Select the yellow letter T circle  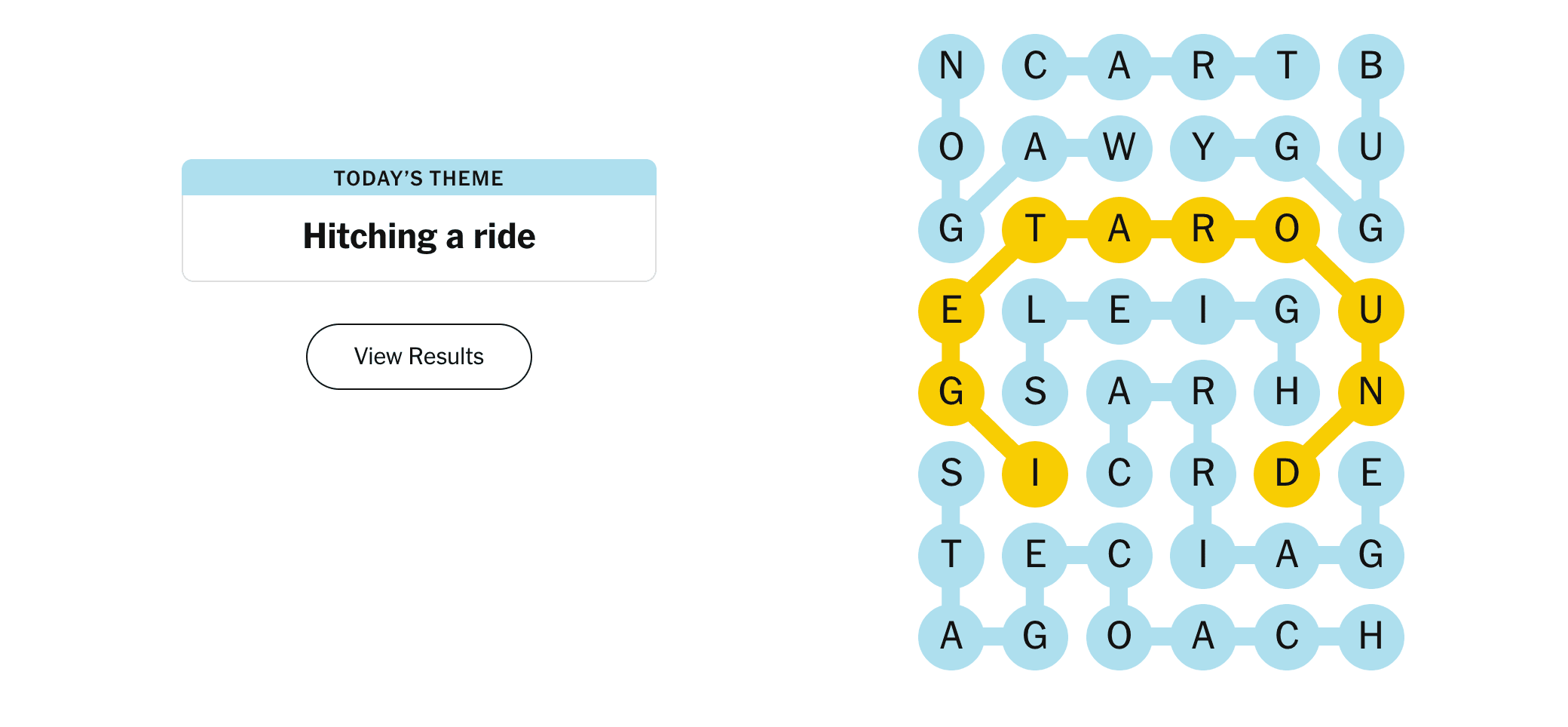pyautogui.click(x=1035, y=229)
